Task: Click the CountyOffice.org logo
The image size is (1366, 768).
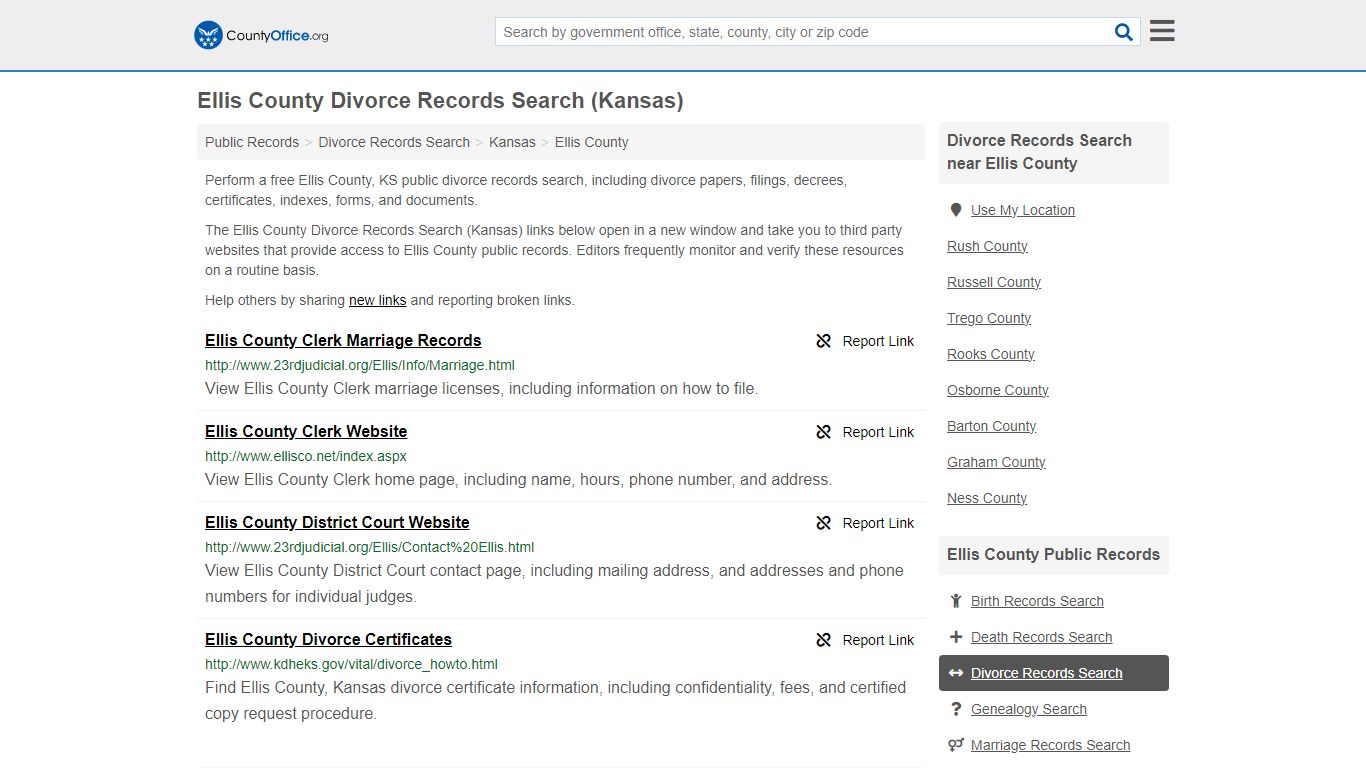Action: [261, 35]
